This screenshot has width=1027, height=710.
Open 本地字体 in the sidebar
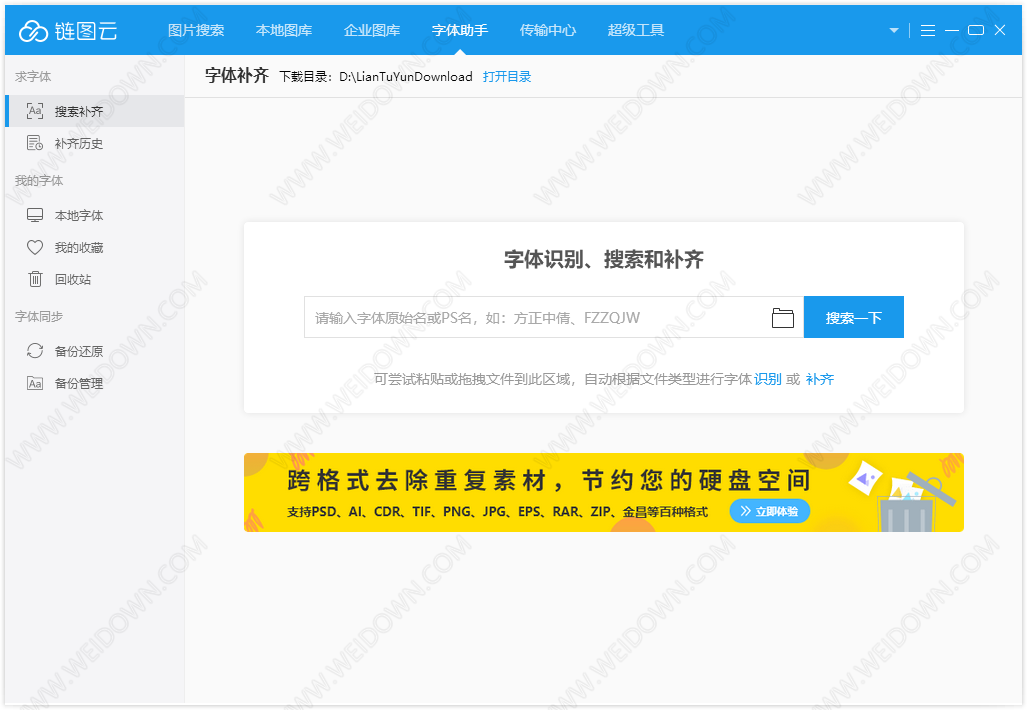(x=94, y=215)
